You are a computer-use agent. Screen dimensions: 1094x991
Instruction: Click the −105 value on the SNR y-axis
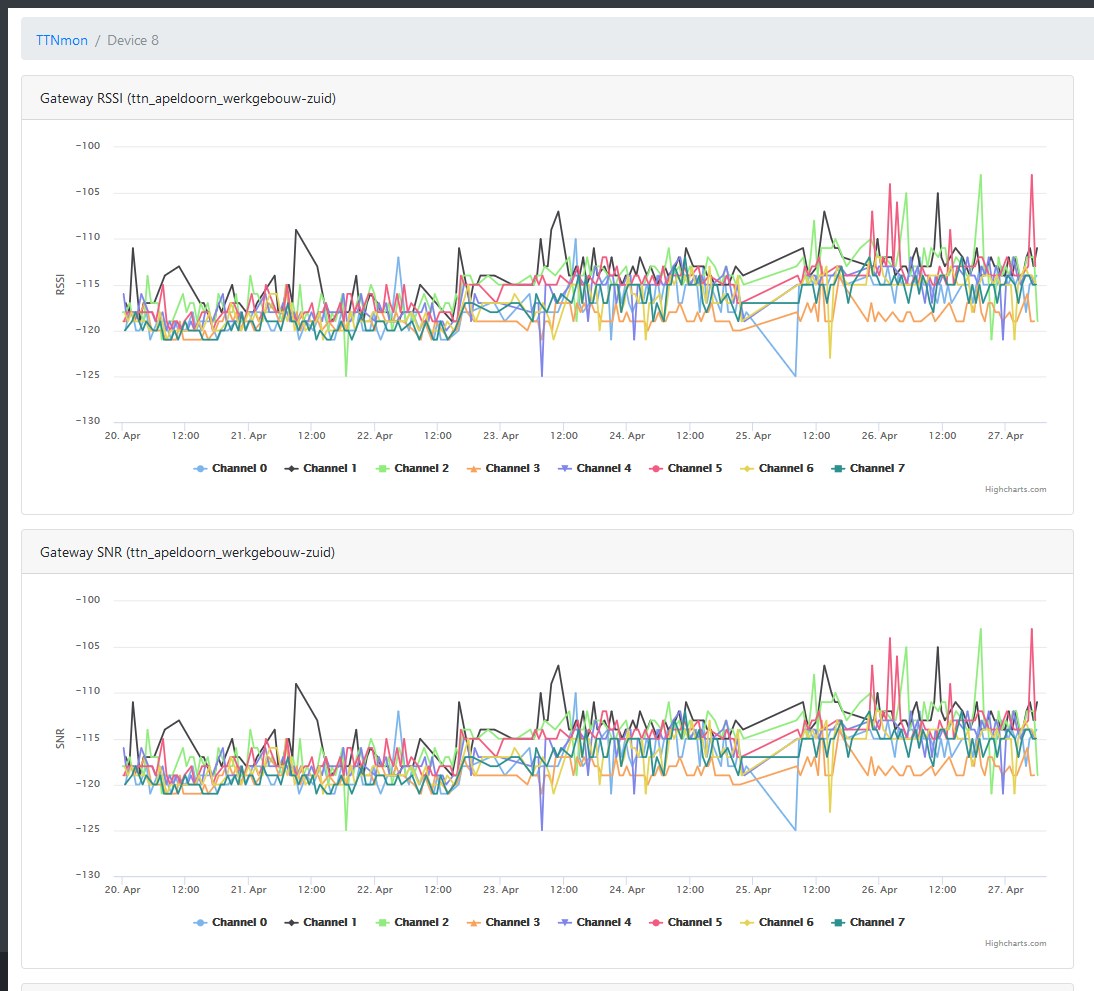(88, 646)
